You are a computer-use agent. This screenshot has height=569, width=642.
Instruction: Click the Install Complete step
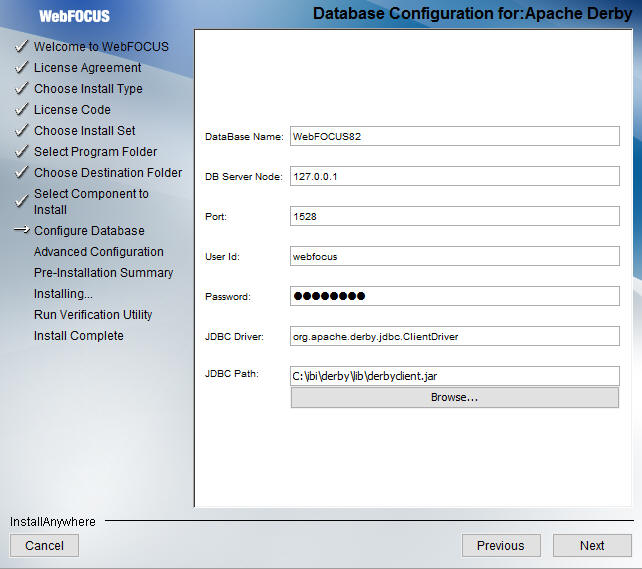coord(79,336)
